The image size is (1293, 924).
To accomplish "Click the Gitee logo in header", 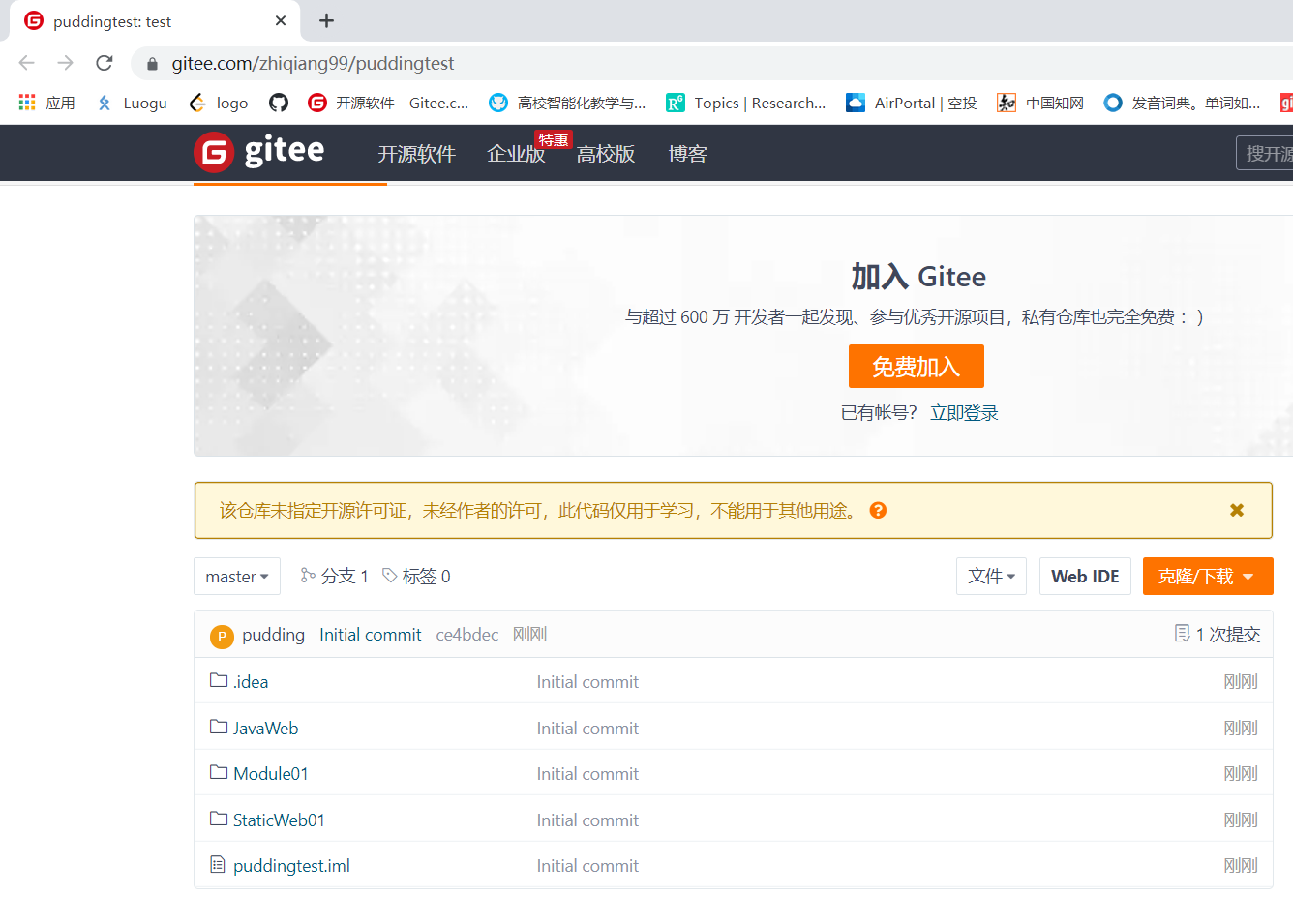I will [x=259, y=152].
